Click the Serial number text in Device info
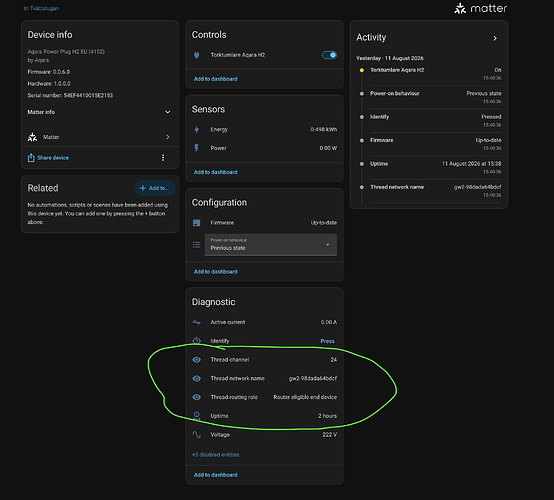The image size is (554, 500). tap(70, 95)
